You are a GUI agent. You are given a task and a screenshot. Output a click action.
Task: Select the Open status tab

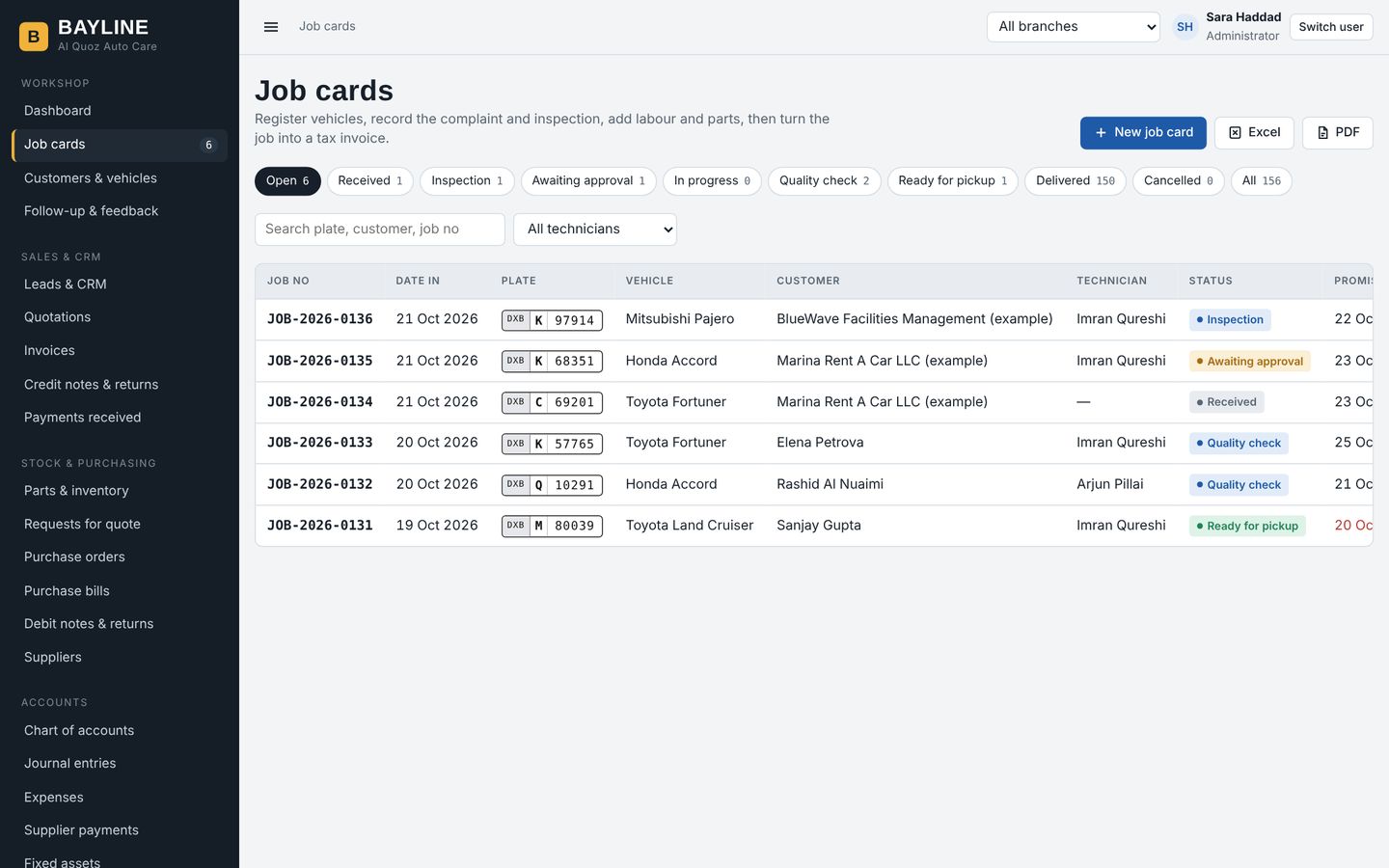click(287, 181)
